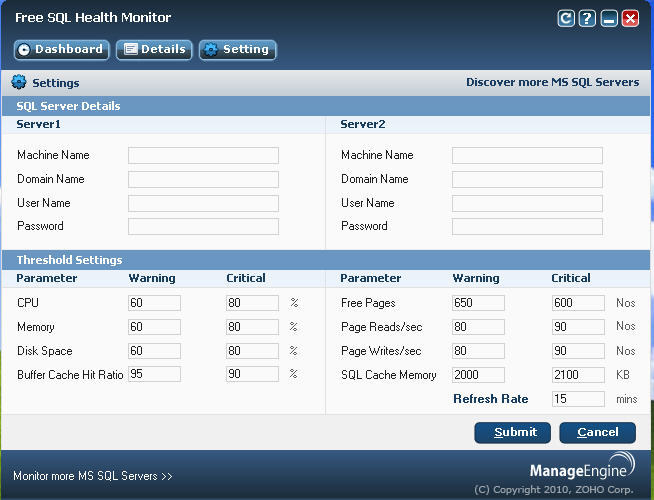
Task: Select Page Writes/sec critical field
Action: 578,351
